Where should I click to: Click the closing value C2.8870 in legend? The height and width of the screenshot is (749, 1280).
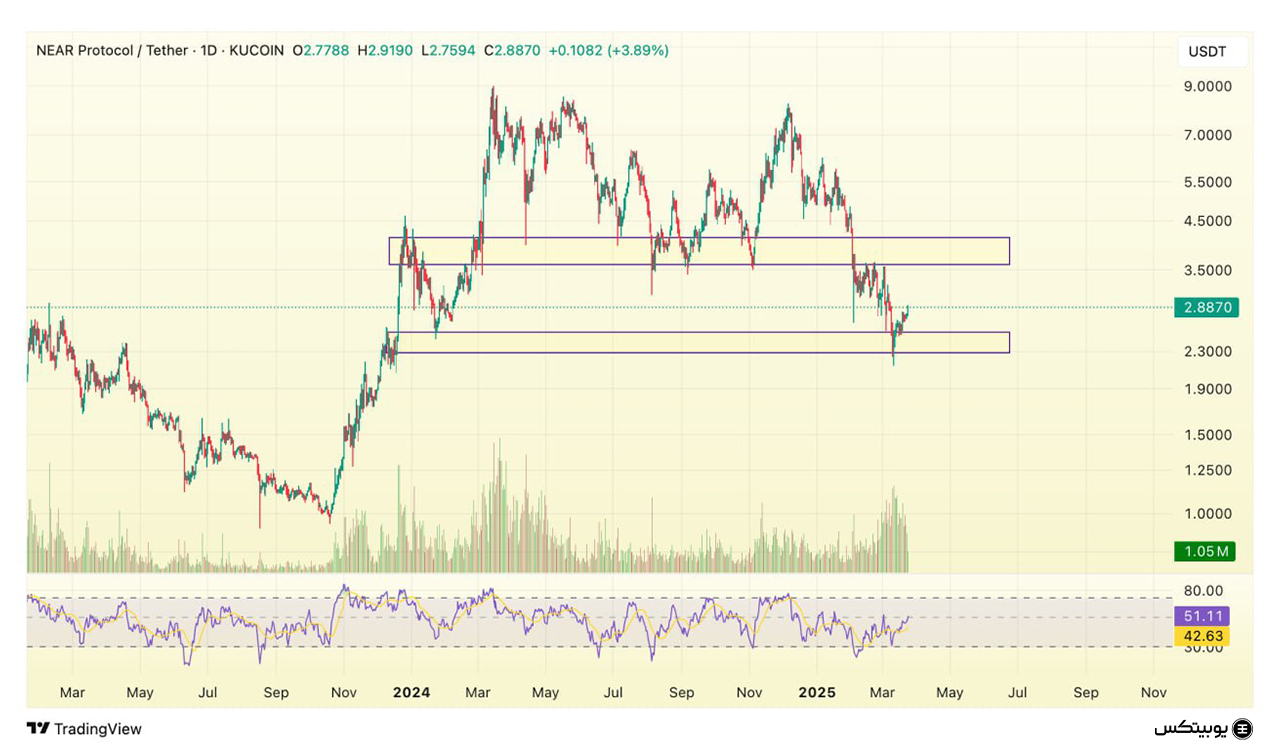point(512,50)
